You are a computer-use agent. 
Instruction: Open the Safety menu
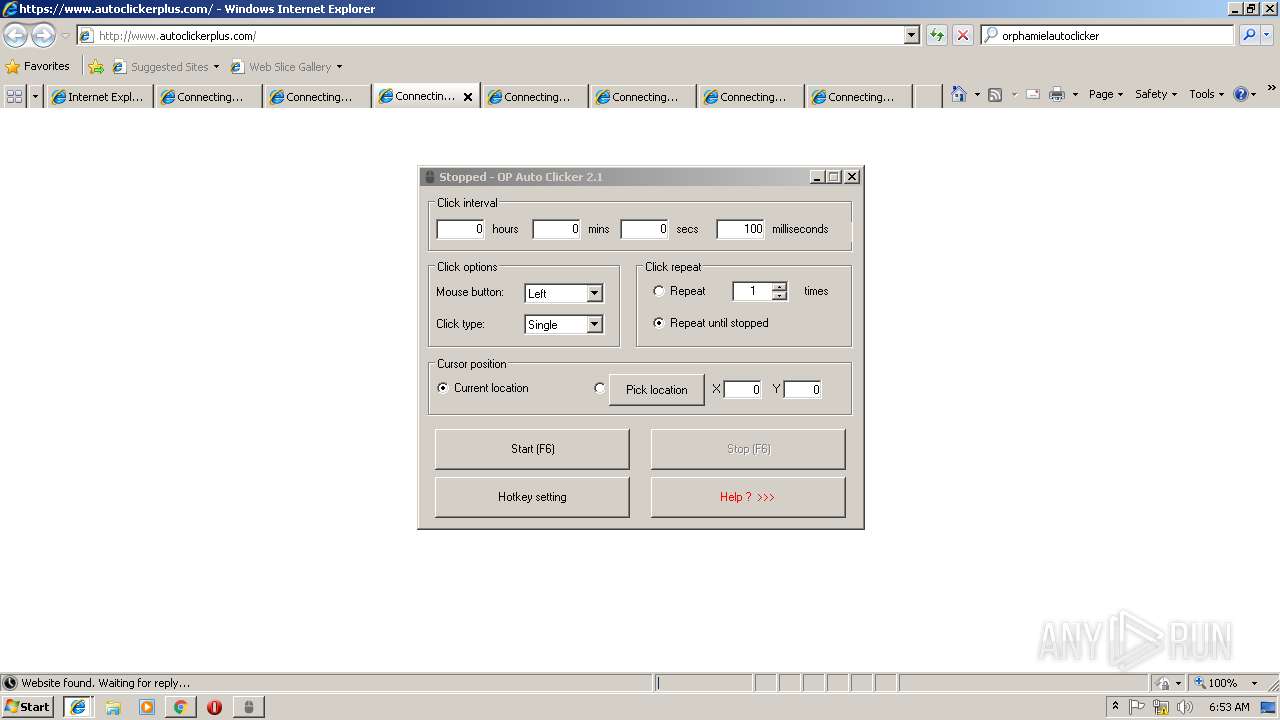pos(1156,94)
